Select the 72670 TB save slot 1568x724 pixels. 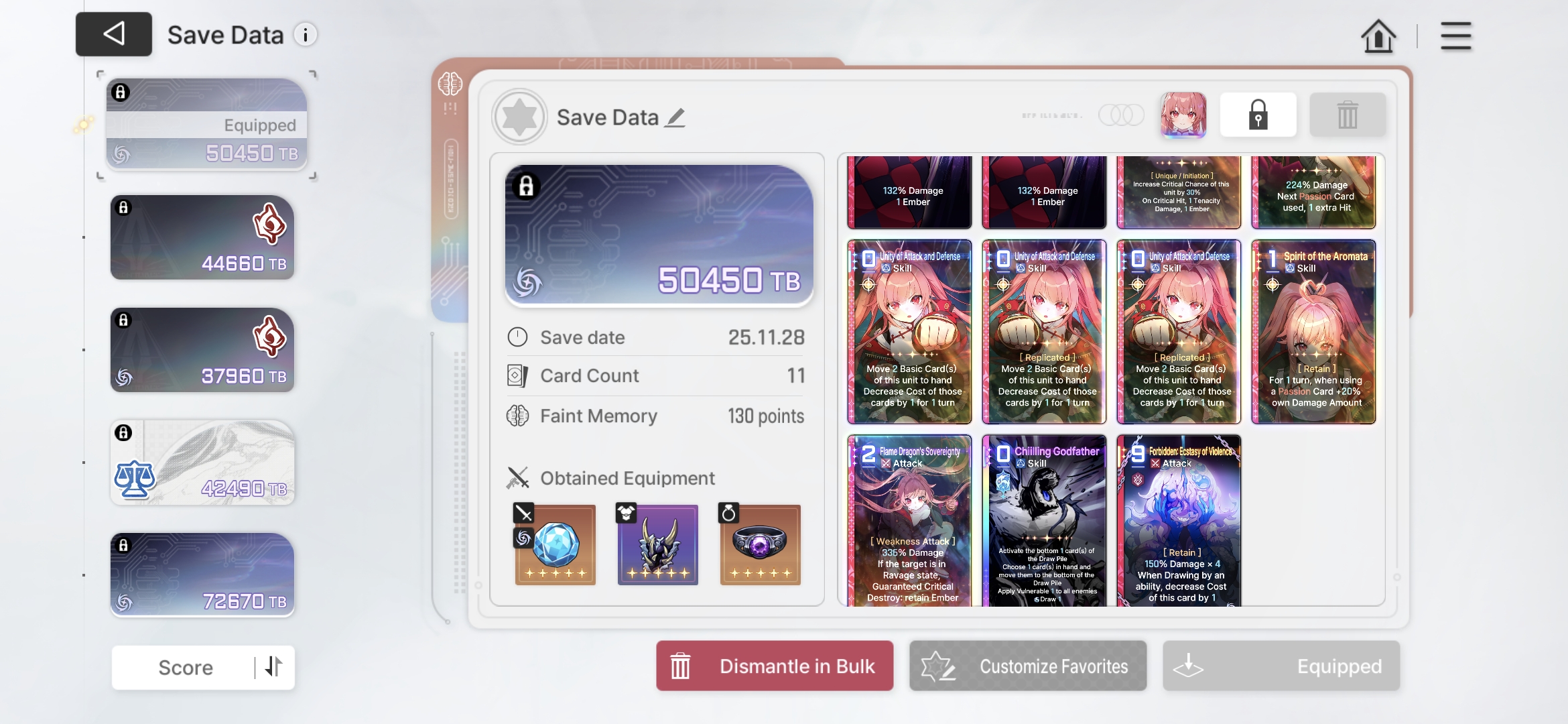pos(202,575)
